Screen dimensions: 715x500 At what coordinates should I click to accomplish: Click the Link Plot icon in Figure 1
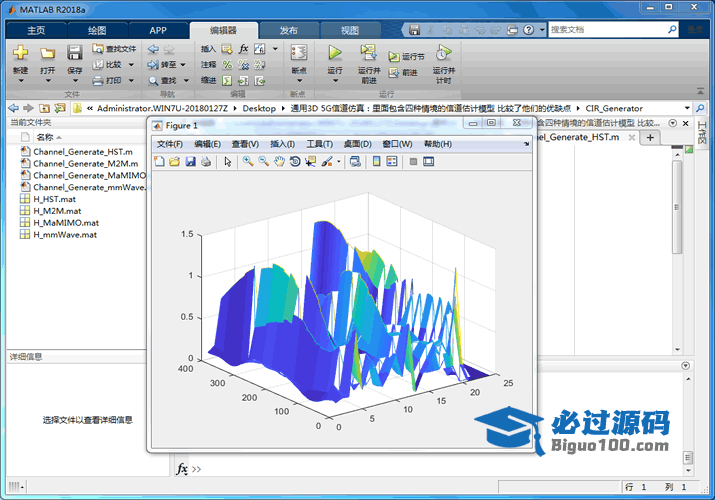pos(355,161)
